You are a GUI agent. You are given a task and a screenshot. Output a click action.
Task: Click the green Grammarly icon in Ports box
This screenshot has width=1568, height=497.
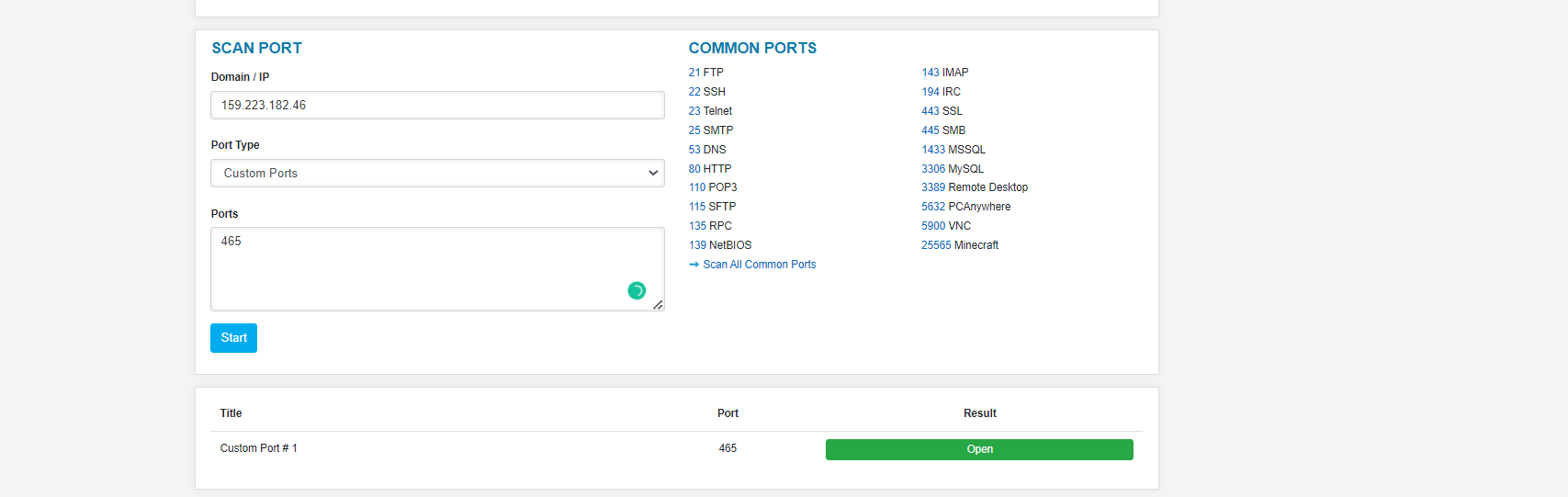[x=637, y=290]
